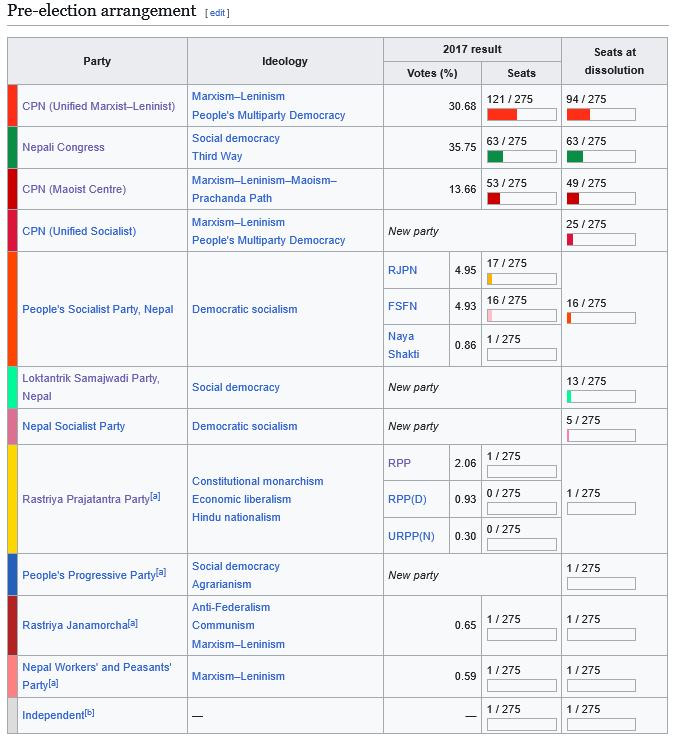673x740 pixels.
Task: Open the FSFN party link
Action: (x=403, y=306)
